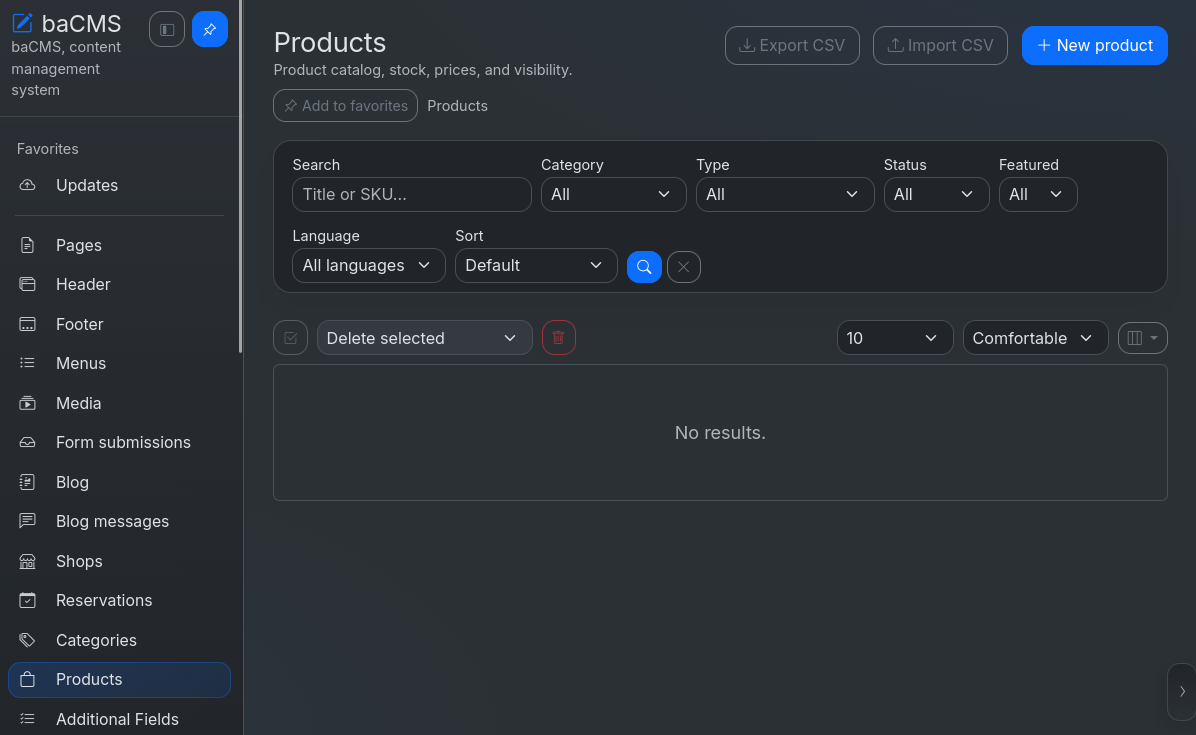The width and height of the screenshot is (1196, 735).
Task: Clear filters with the X button
Action: point(683,267)
